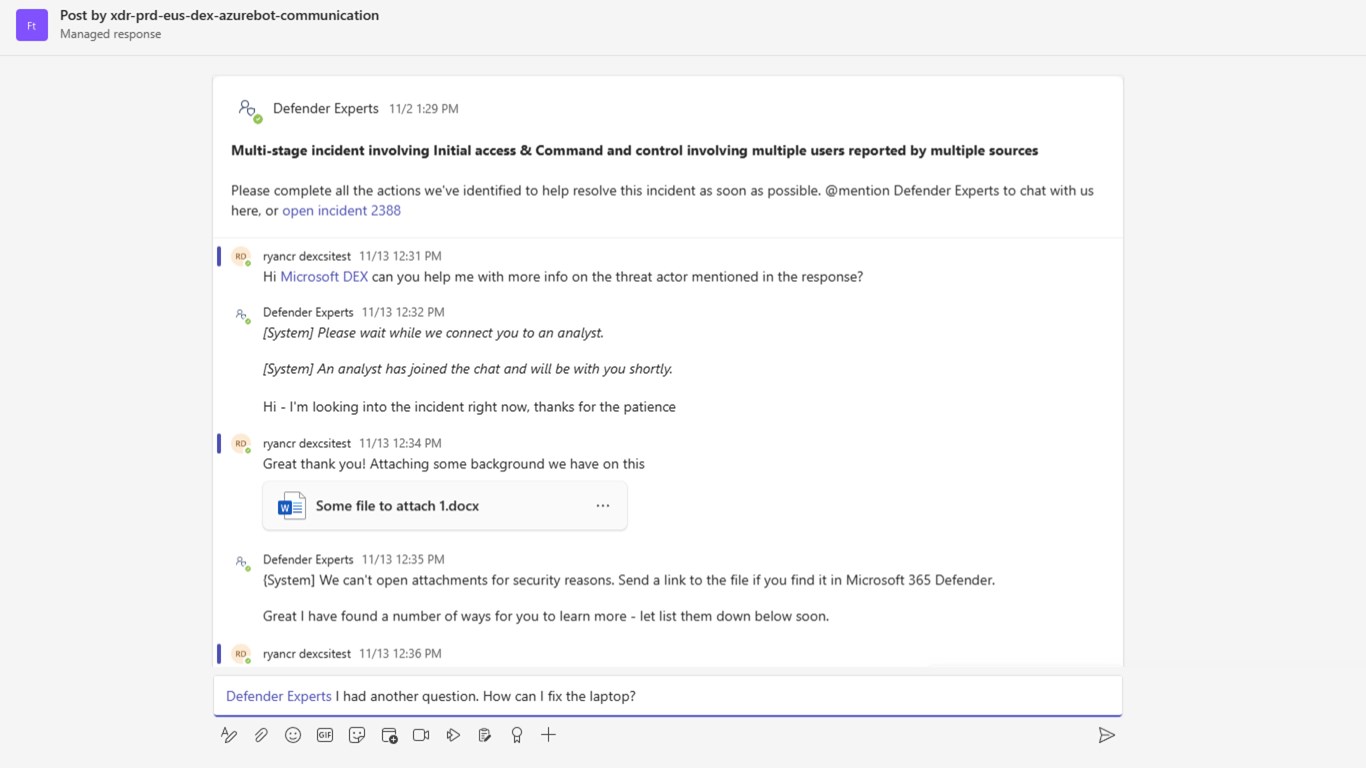Click Defender Experts avatar on 12:32 PM message
Image resolution: width=1366 pixels, height=768 pixels.
[242, 314]
